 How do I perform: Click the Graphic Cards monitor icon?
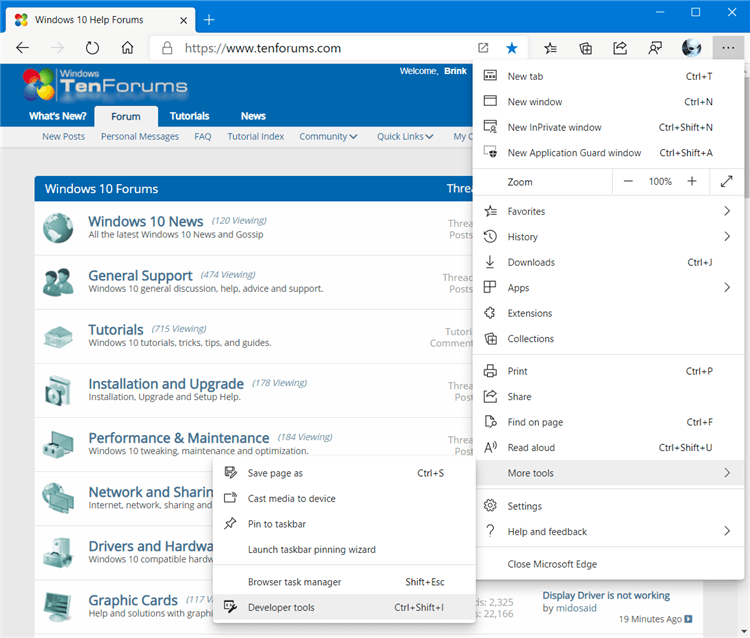coord(58,606)
